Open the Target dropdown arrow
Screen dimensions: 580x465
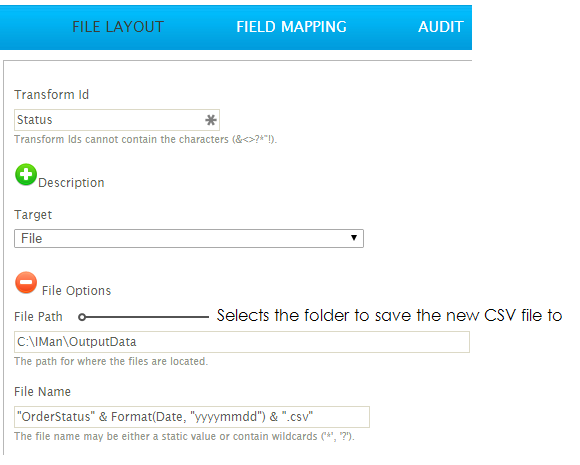click(x=354, y=238)
